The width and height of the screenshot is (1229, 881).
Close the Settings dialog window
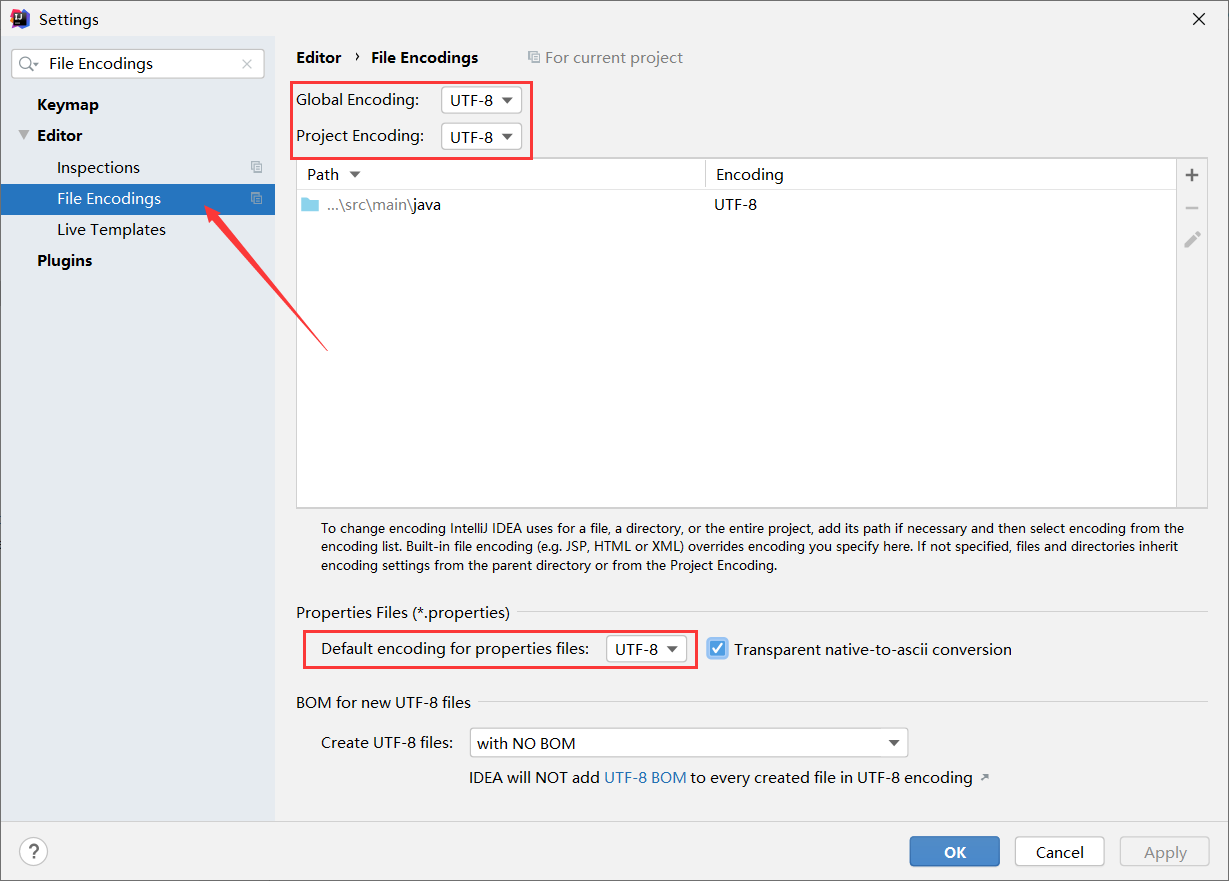tap(1199, 19)
